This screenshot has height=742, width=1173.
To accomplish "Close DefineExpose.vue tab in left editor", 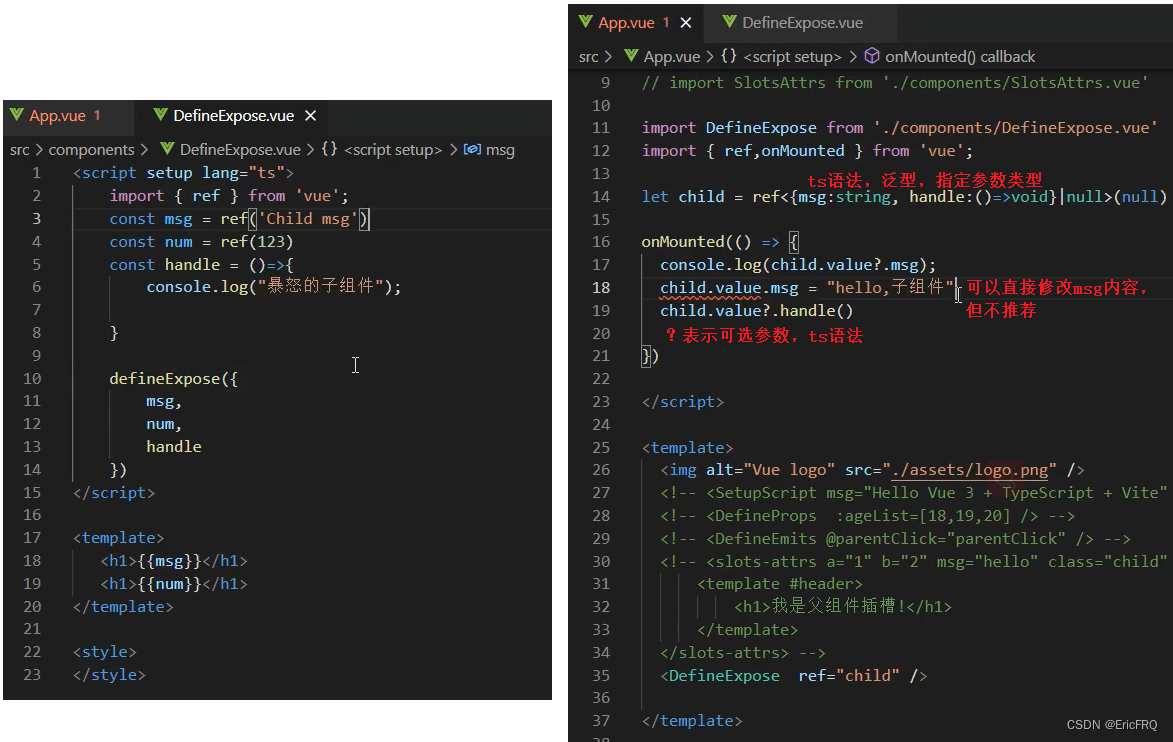I will click(x=310, y=116).
